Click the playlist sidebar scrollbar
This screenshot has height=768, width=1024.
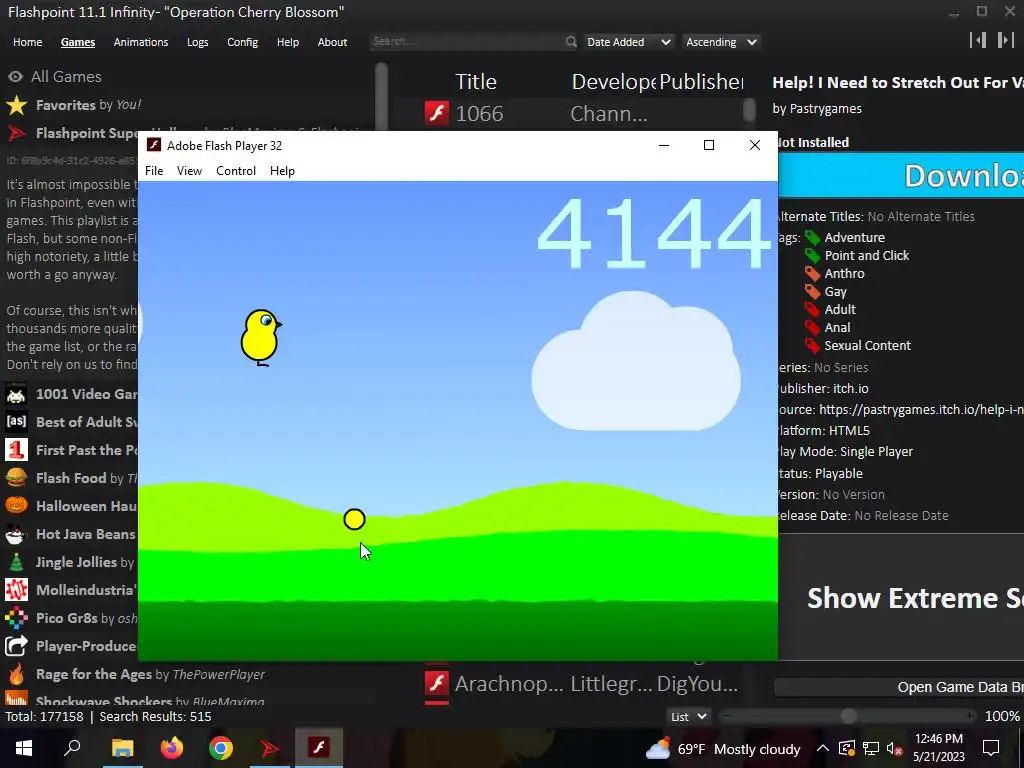(382, 95)
